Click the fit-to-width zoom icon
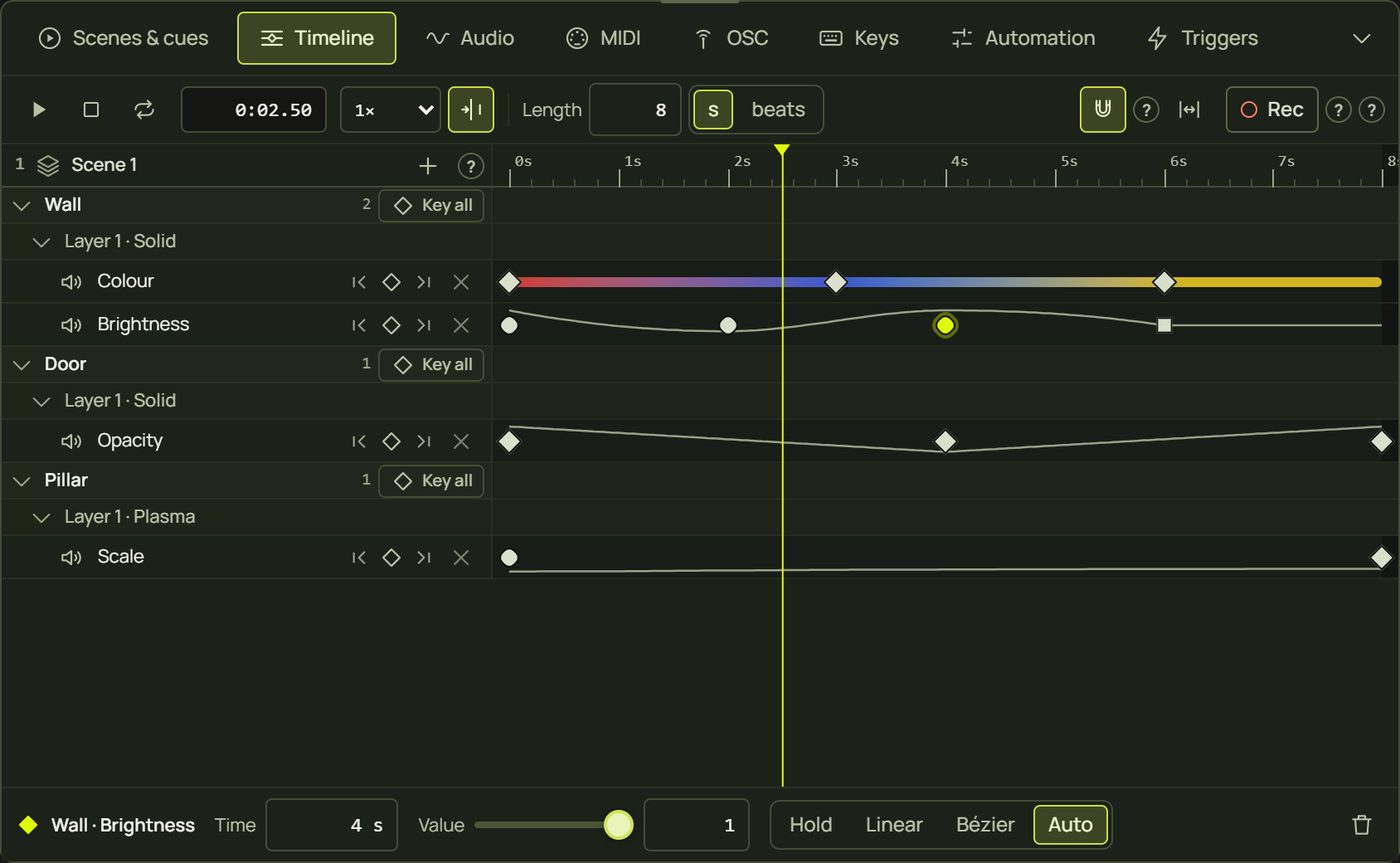1400x863 pixels. pos(1189,110)
